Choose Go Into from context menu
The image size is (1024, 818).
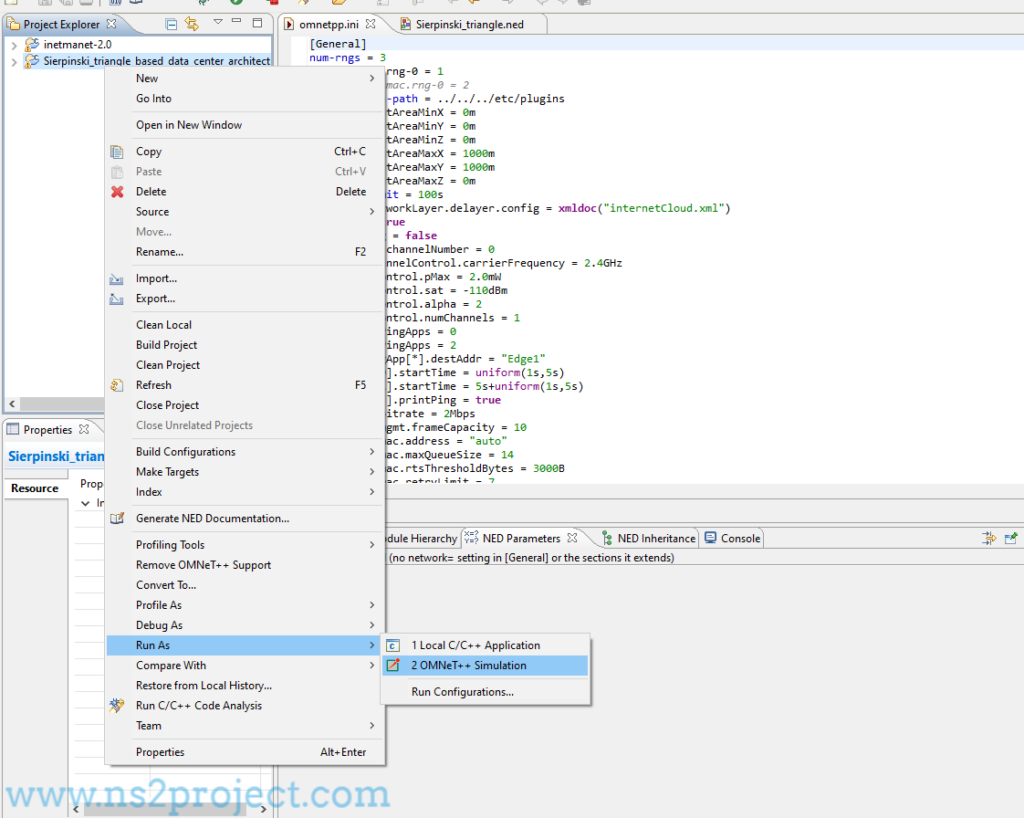(x=245, y=99)
